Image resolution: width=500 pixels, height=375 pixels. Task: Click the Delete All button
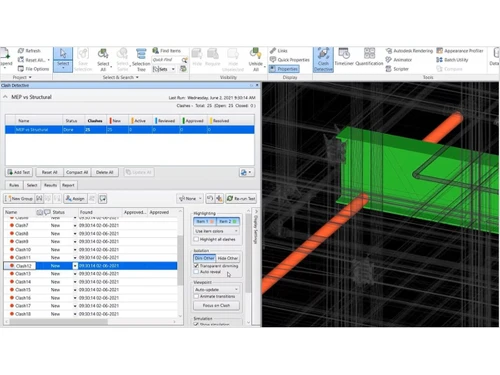click(105, 172)
